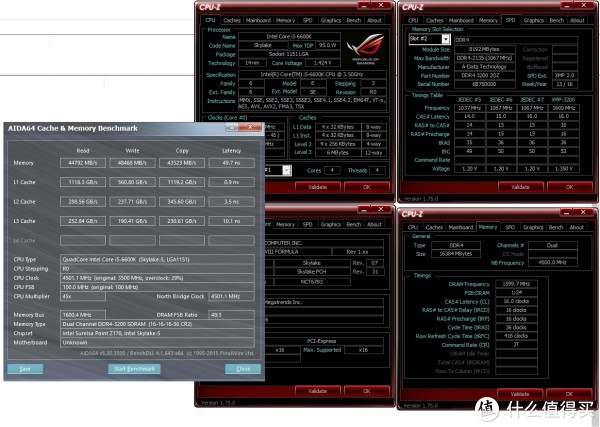
Task: Click OK in the CPU-Z CPU window
Action: (x=367, y=187)
